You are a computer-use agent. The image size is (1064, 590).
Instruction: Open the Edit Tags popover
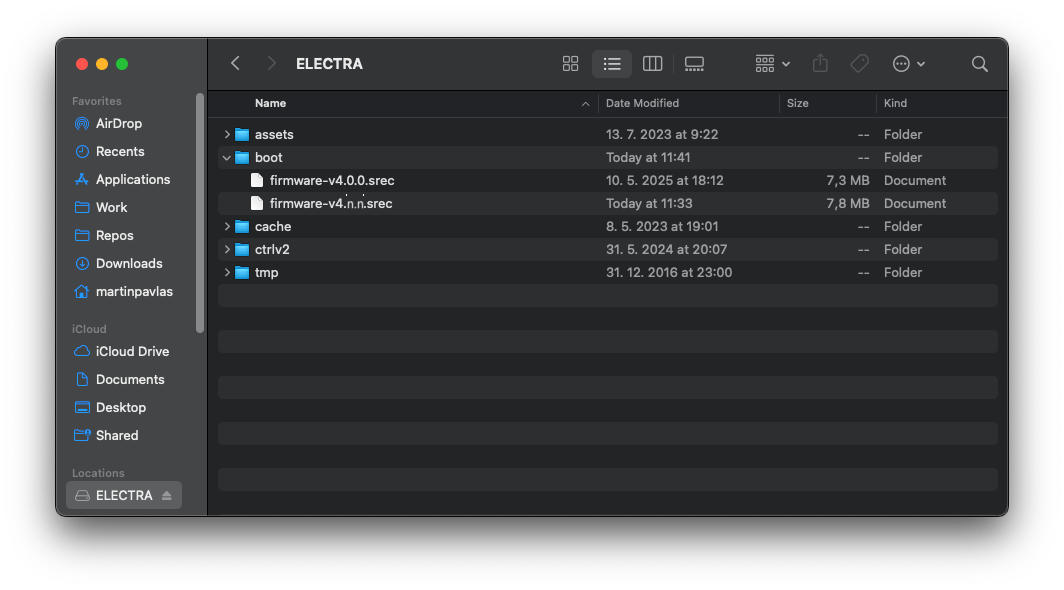coord(859,63)
